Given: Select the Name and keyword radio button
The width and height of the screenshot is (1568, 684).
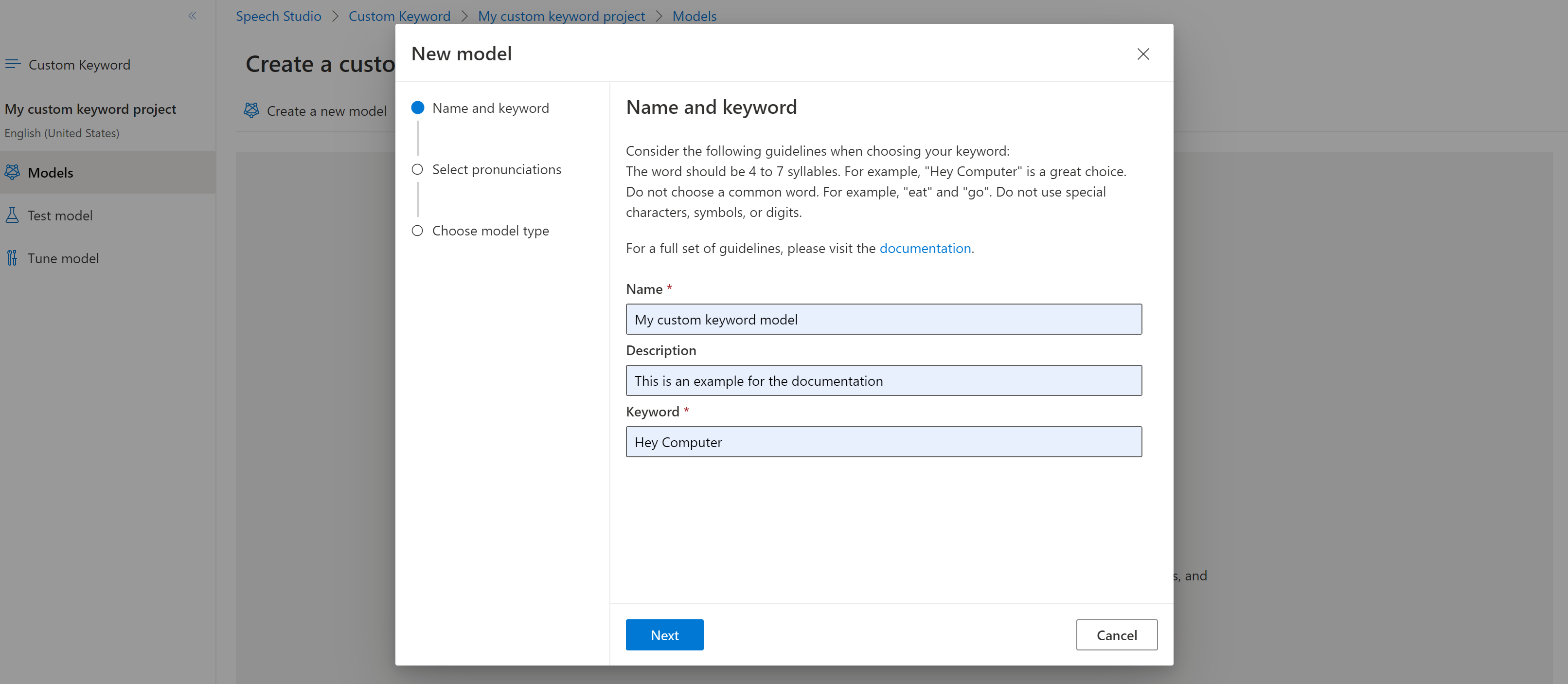Looking at the screenshot, I should pyautogui.click(x=417, y=107).
